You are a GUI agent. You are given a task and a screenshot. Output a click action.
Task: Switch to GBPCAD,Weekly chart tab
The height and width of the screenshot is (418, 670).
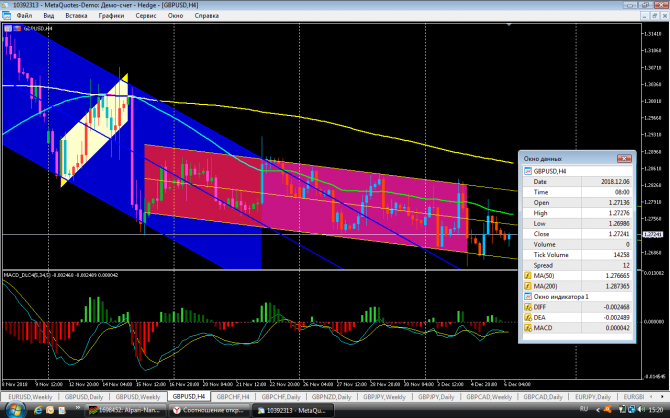pos(489,397)
